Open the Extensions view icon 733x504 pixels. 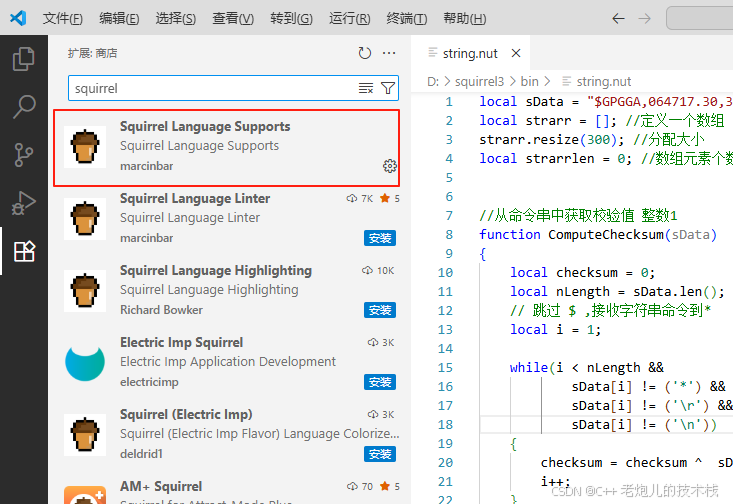24,251
